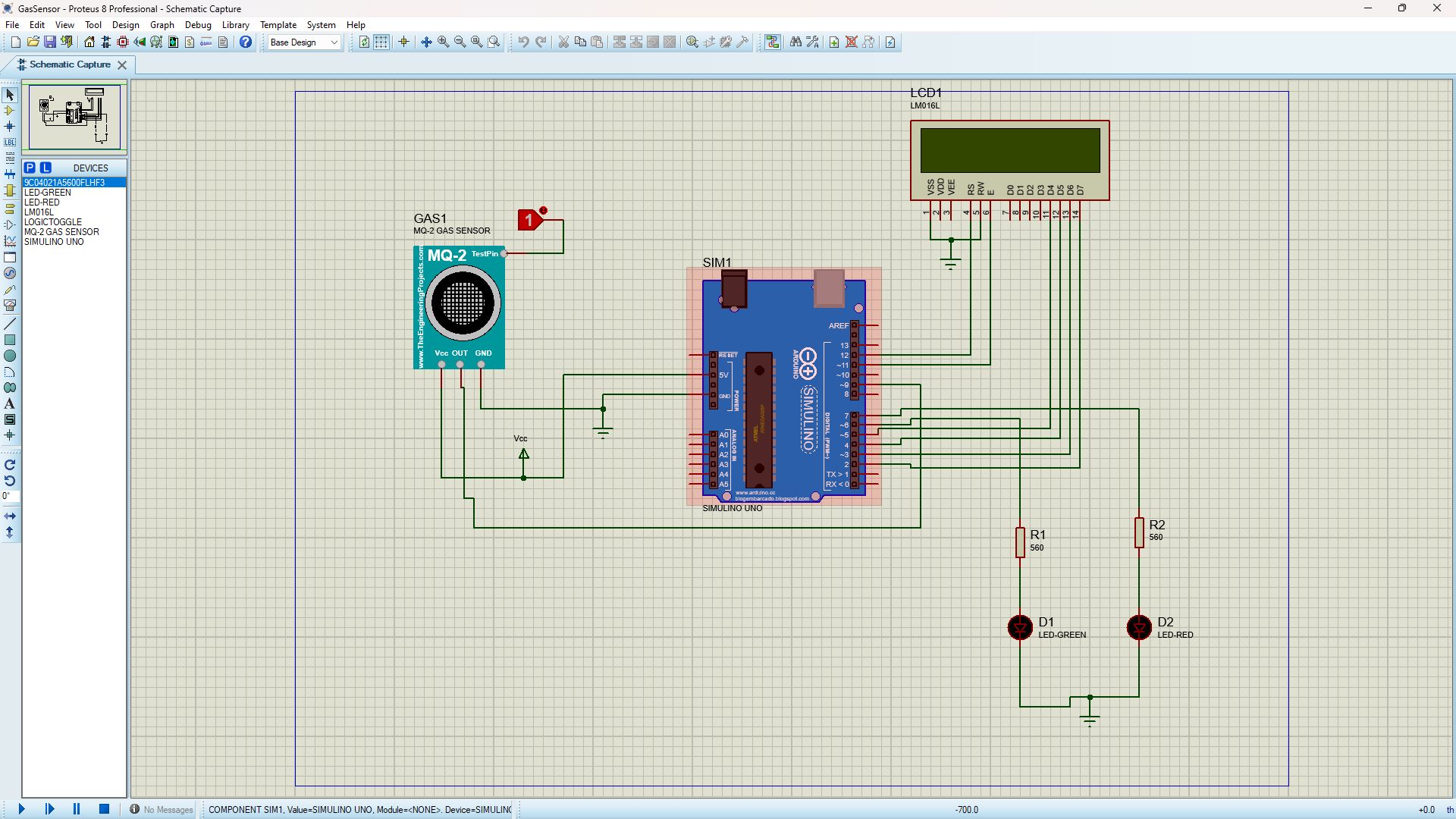
Task: Select the 2D box graphics tool
Action: (x=10, y=340)
